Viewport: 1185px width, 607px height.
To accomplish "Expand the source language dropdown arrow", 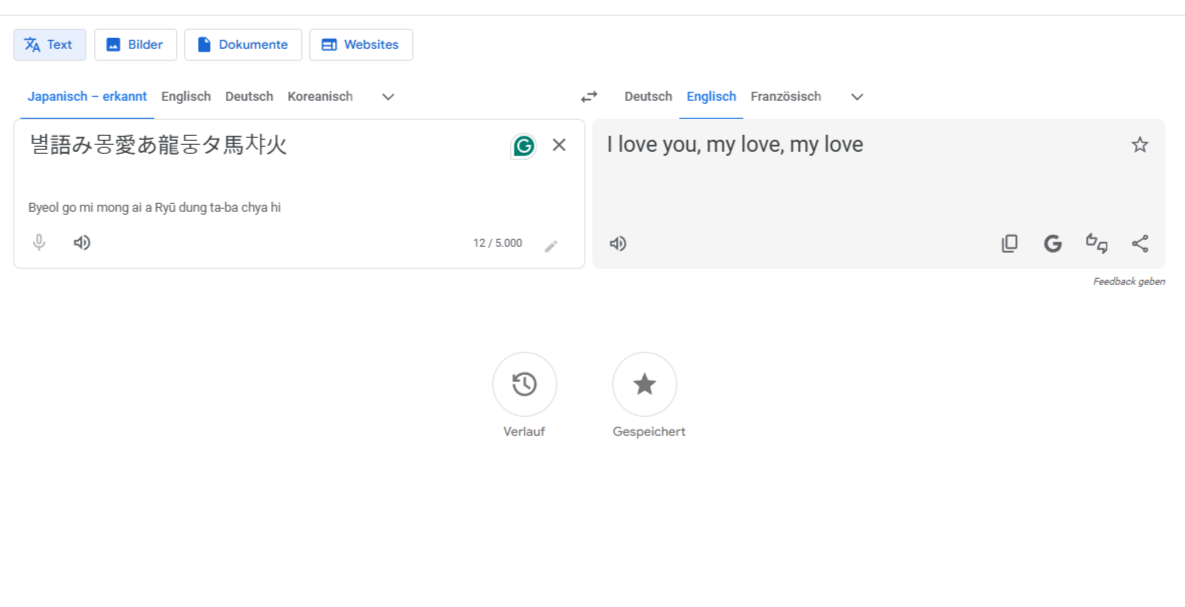I will pos(388,97).
